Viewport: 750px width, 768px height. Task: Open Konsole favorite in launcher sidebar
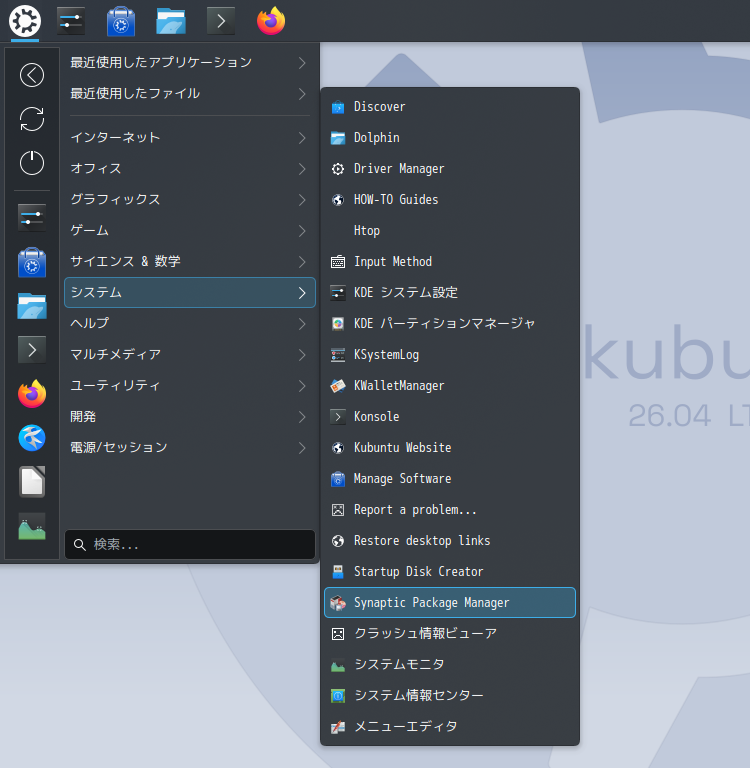[x=32, y=350]
